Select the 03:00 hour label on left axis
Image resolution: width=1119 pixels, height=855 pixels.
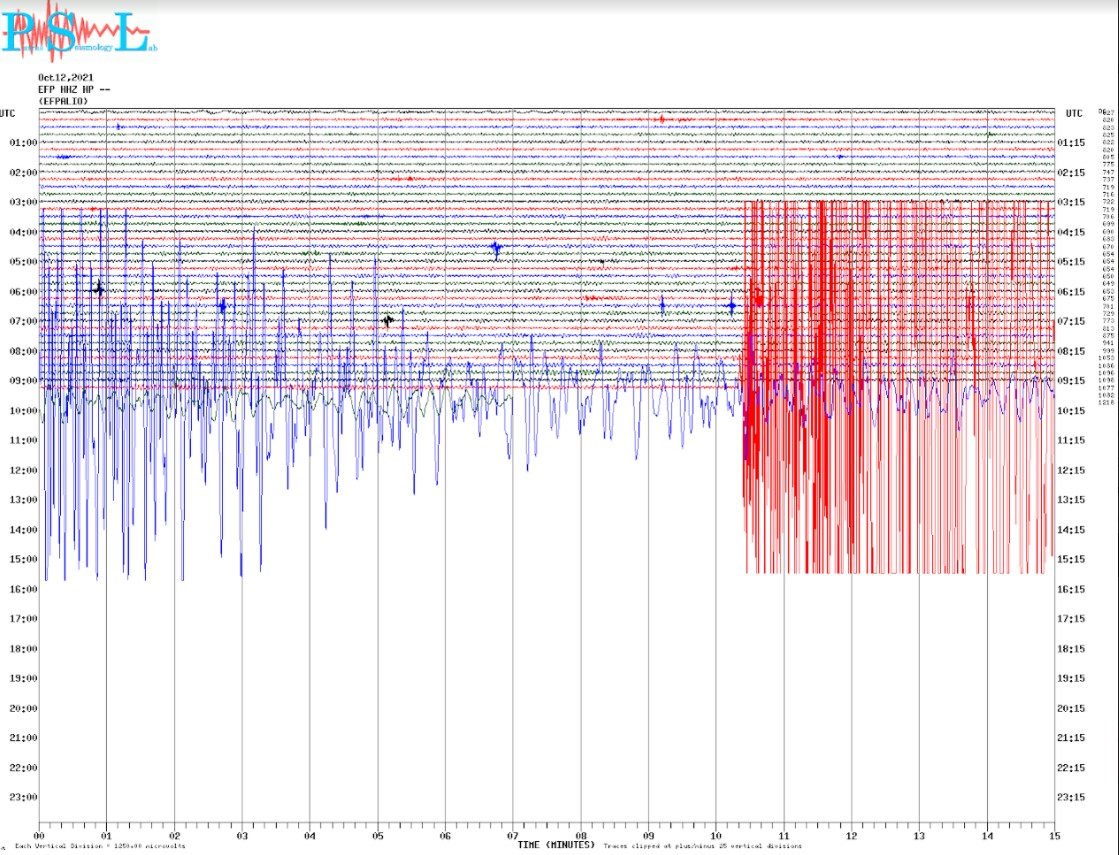click(23, 202)
